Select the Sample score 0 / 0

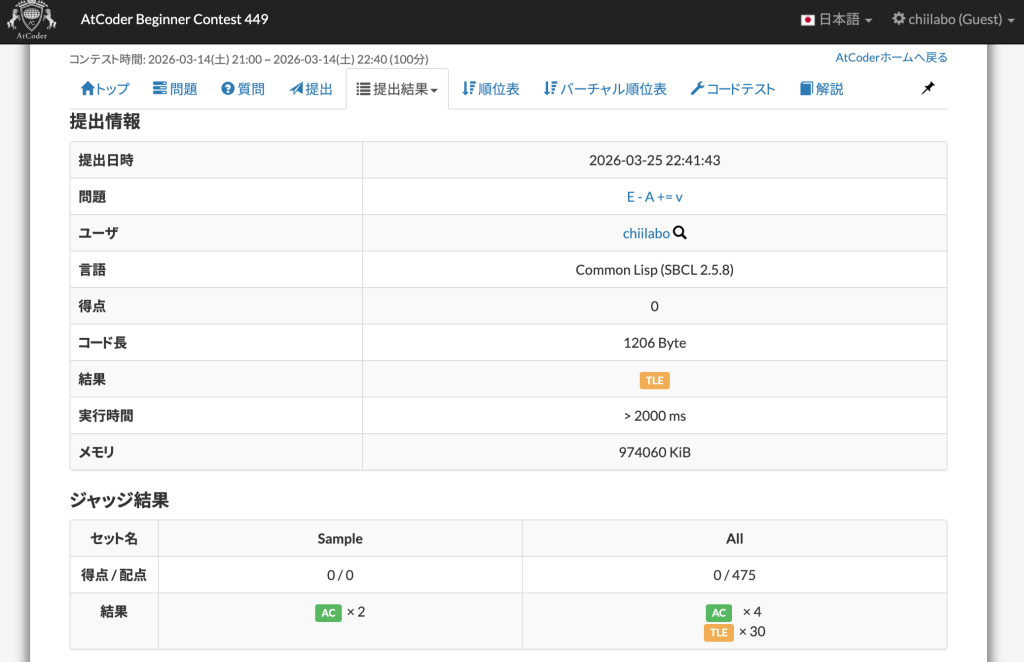(x=340, y=575)
